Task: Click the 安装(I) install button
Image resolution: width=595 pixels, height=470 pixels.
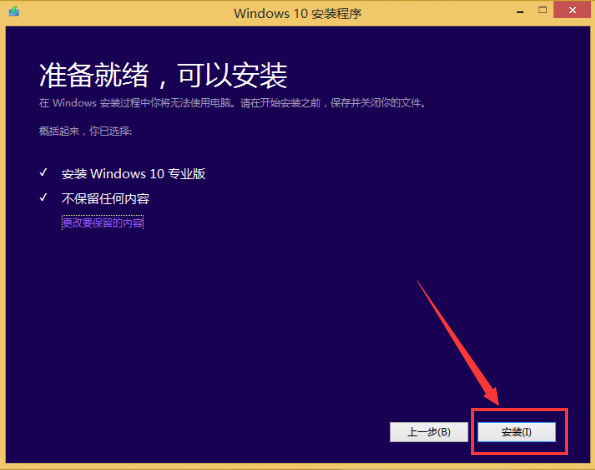Action: pos(516,432)
